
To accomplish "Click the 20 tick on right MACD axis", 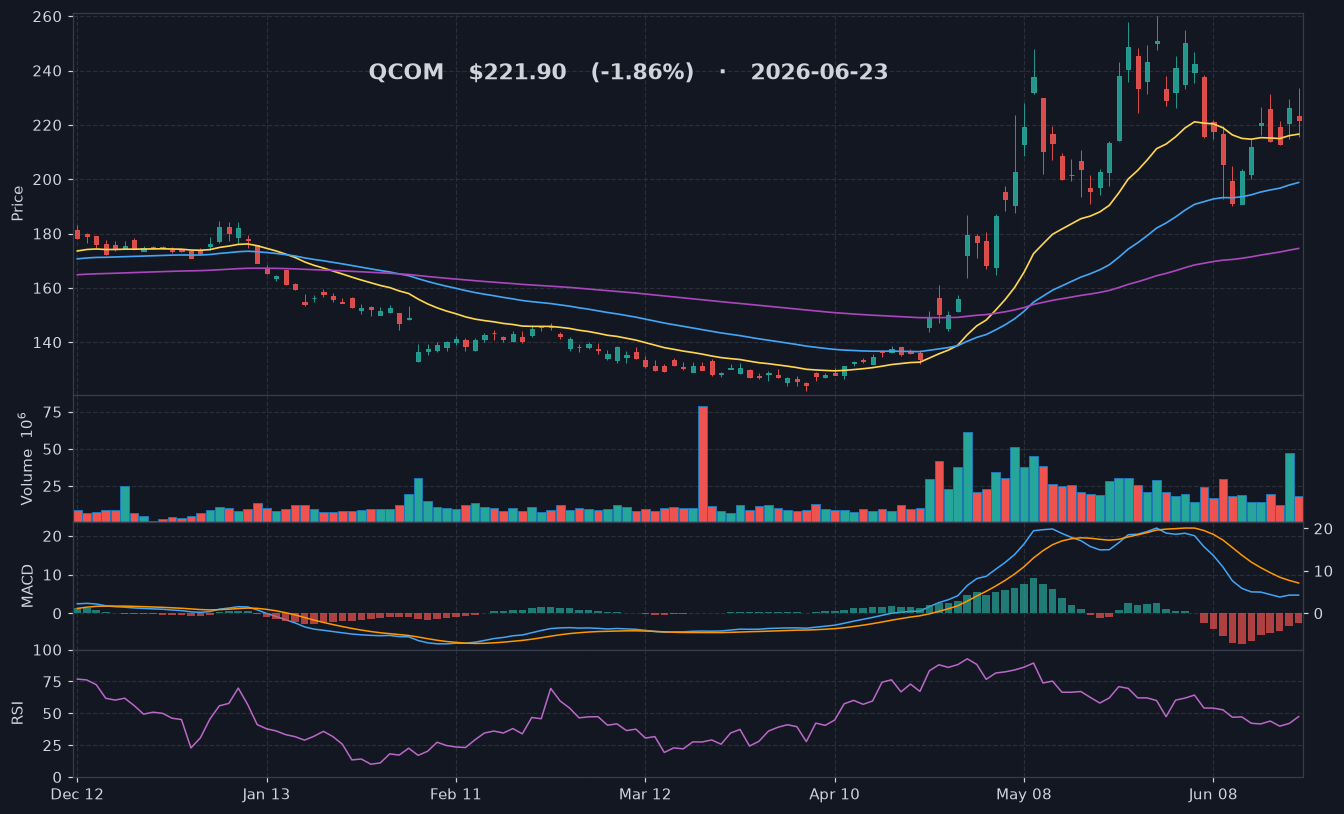I will coord(1321,529).
